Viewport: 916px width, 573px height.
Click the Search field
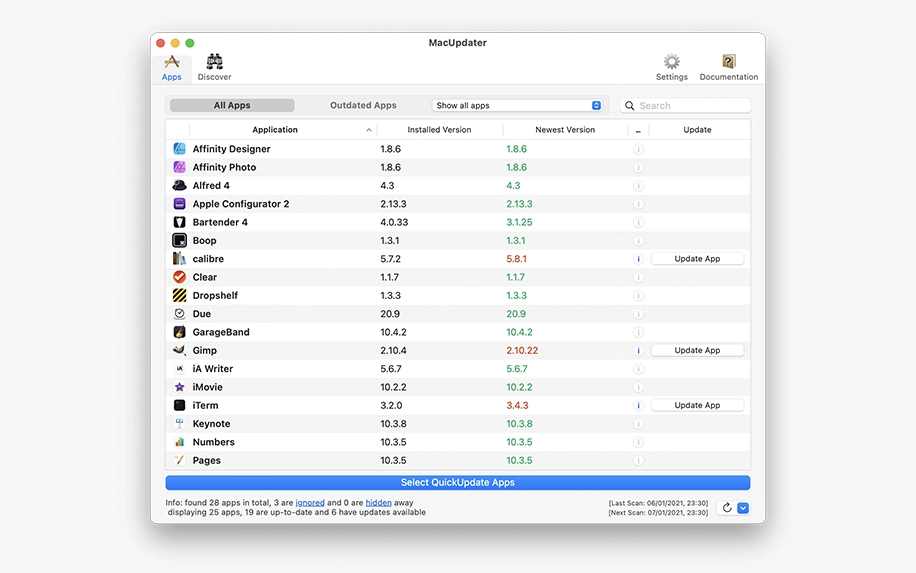[x=685, y=105]
